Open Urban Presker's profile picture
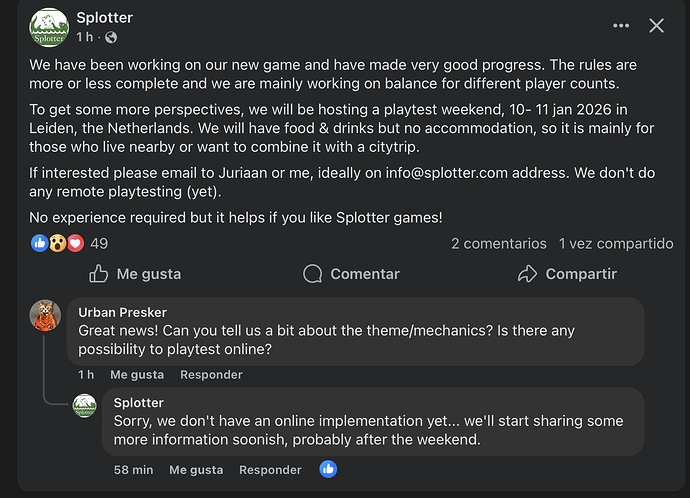The image size is (690, 498). pos(46,315)
